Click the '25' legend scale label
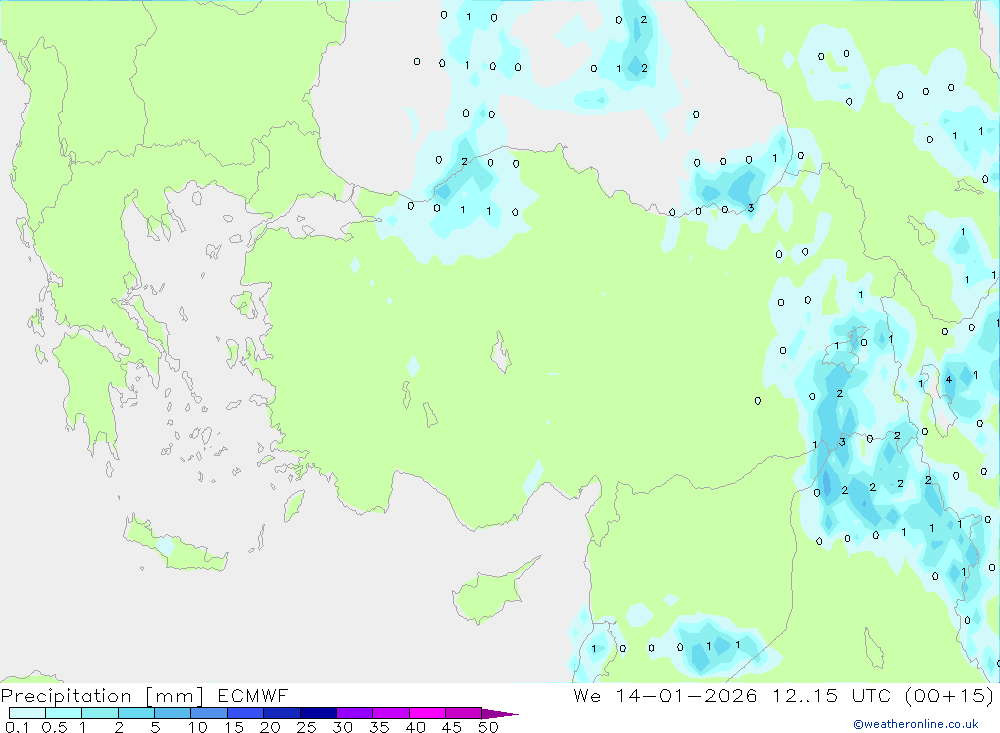Image resolution: width=1000 pixels, height=733 pixels. (x=307, y=727)
